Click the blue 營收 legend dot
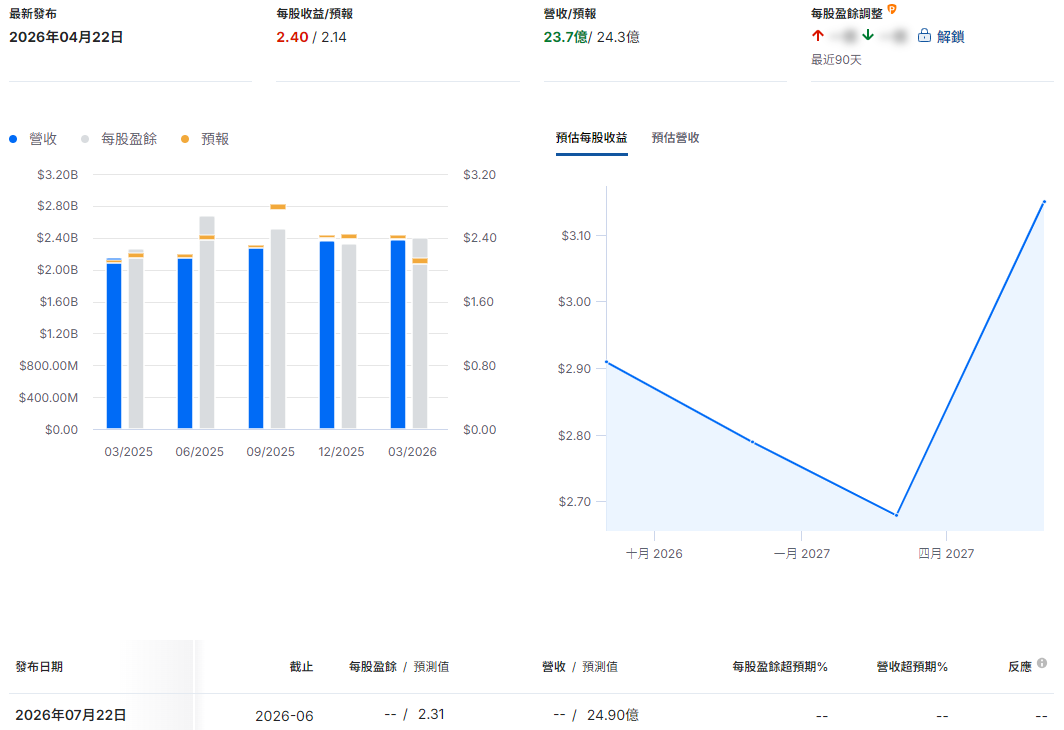This screenshot has height=730, width=1064. tap(13, 139)
